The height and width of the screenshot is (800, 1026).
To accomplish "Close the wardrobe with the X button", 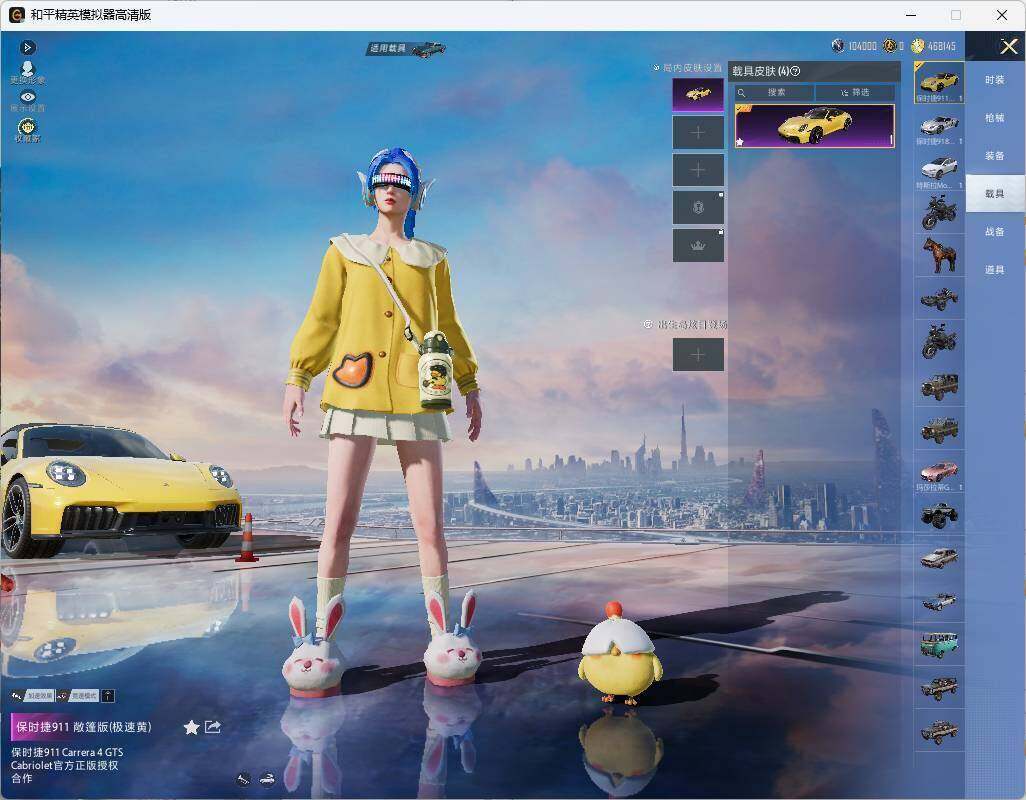I will tap(1008, 46).
